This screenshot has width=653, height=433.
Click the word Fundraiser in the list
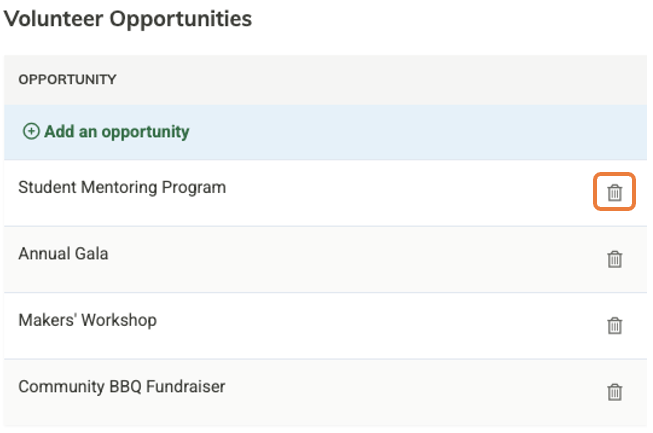(185, 387)
